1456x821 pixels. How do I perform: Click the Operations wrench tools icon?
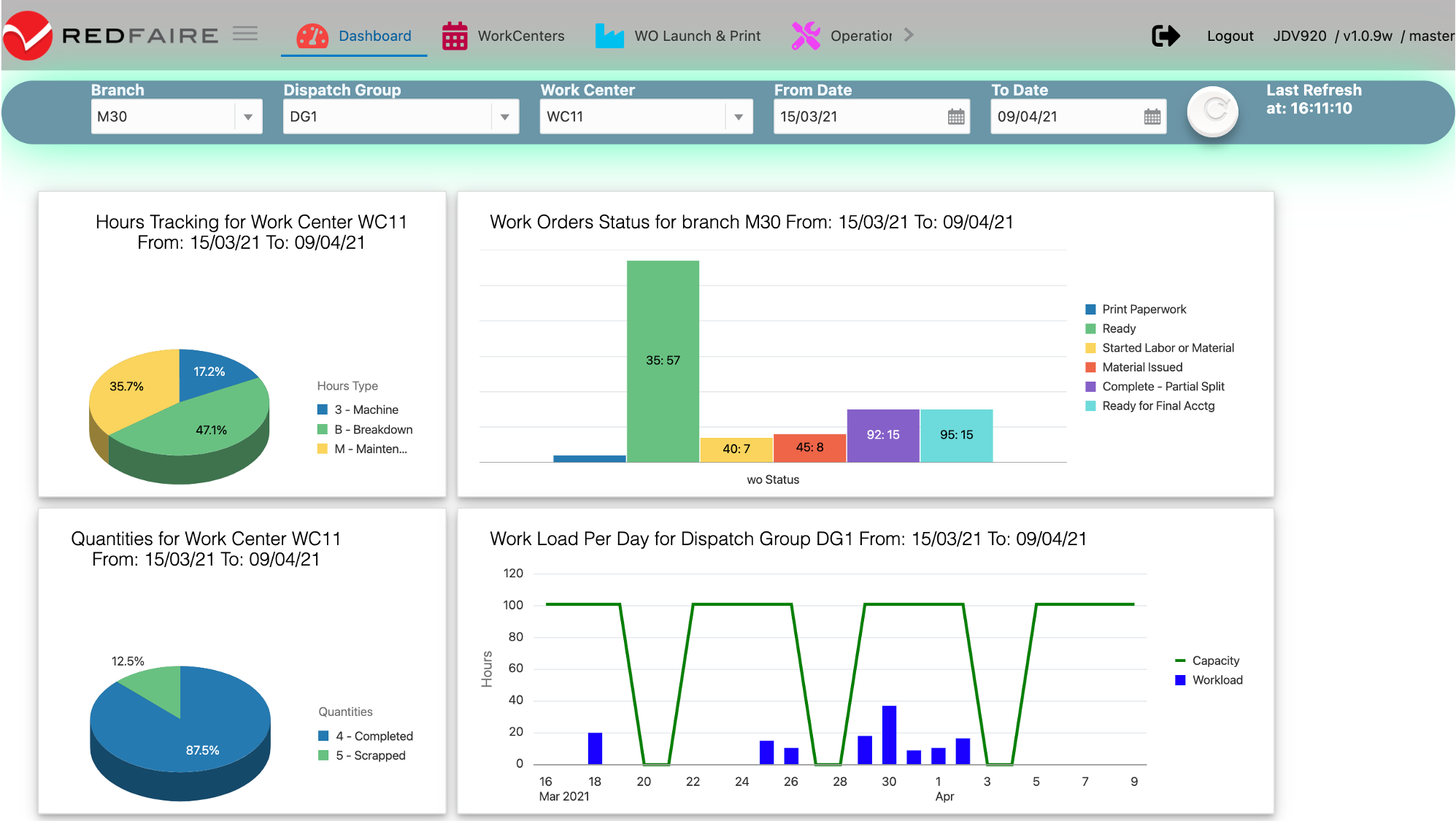[806, 36]
